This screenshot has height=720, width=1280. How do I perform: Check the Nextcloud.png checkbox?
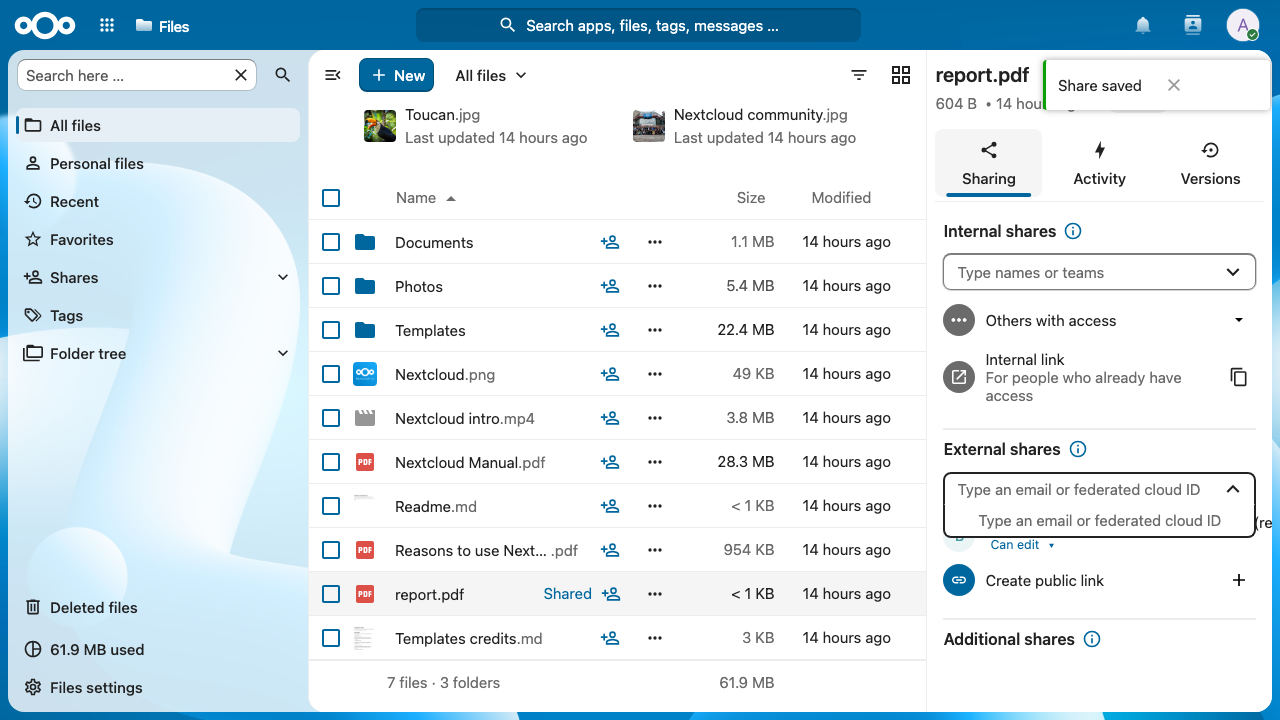click(x=331, y=374)
